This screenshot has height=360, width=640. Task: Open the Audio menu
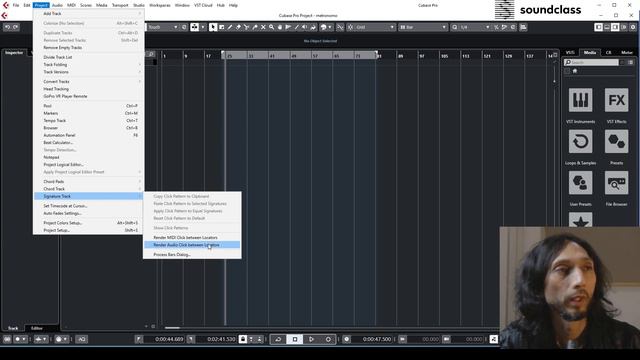click(x=57, y=5)
